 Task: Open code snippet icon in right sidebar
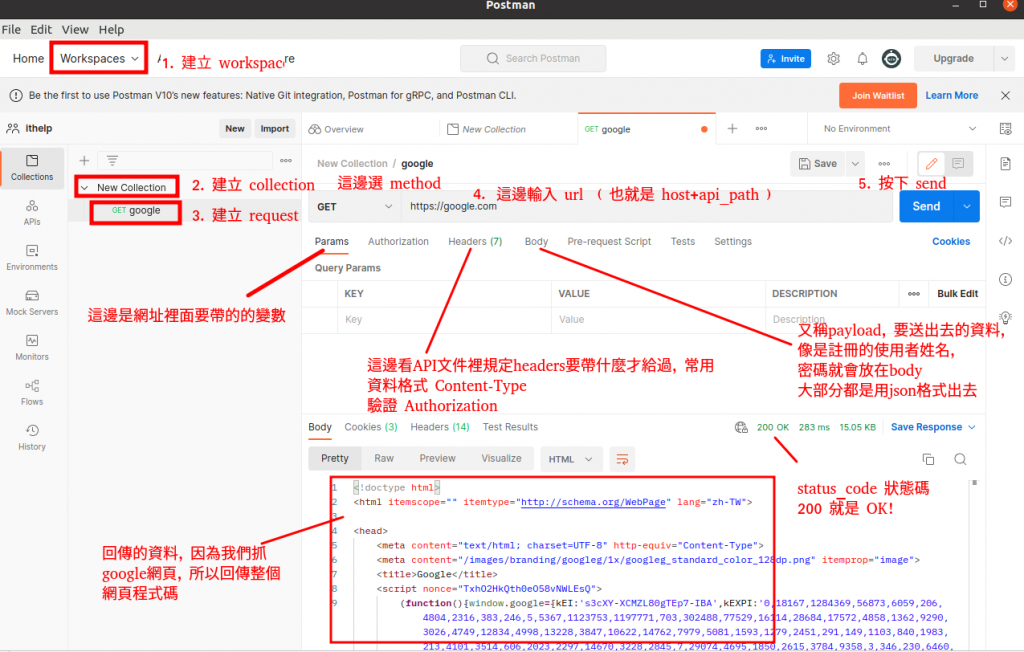pos(1006,241)
